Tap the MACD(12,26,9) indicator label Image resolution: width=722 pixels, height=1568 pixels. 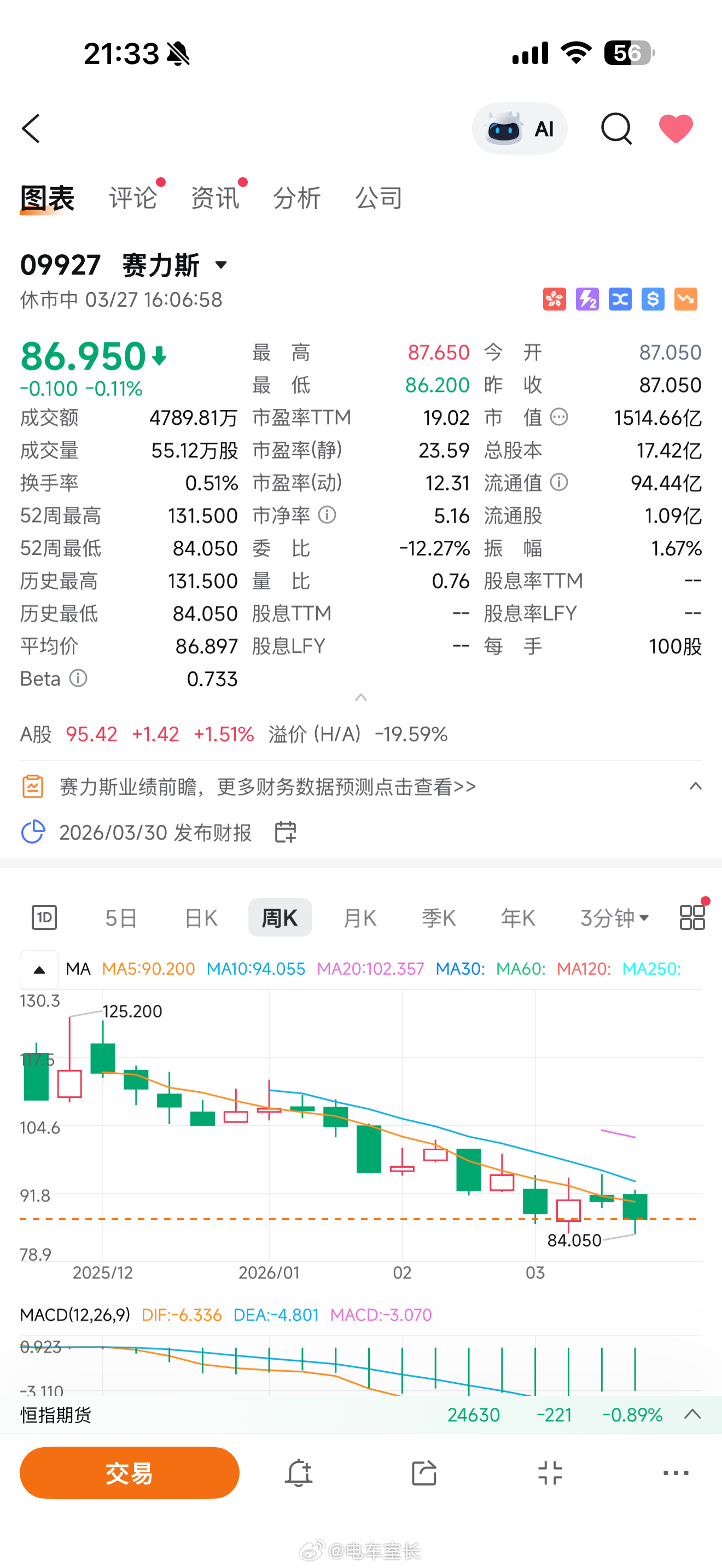click(x=75, y=1315)
